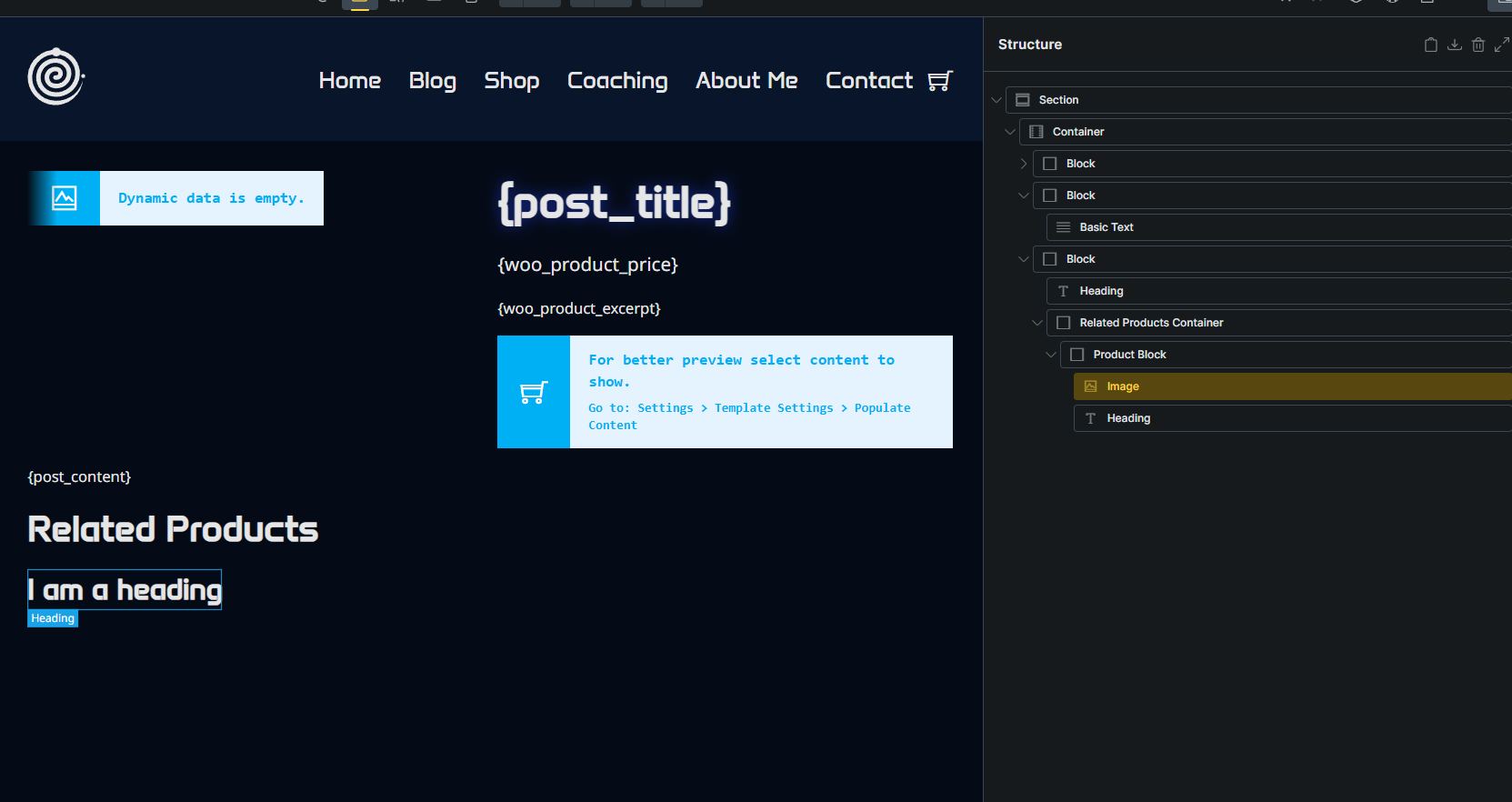Viewport: 1512px width, 802px height.
Task: Click the download icon in Structure header
Action: [1454, 45]
